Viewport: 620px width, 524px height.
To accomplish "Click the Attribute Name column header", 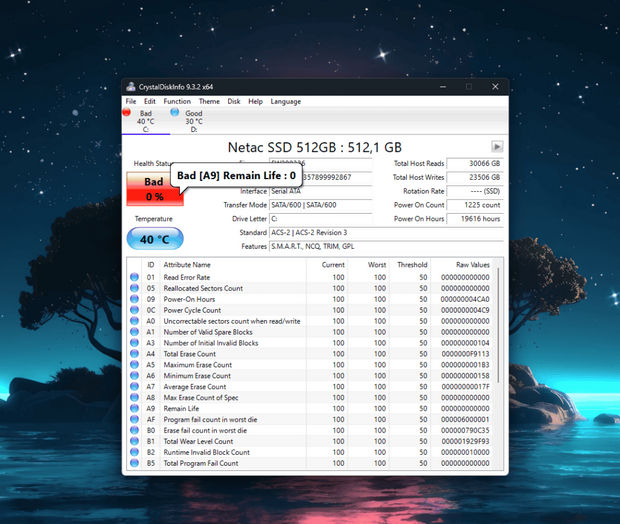I will 187,264.
